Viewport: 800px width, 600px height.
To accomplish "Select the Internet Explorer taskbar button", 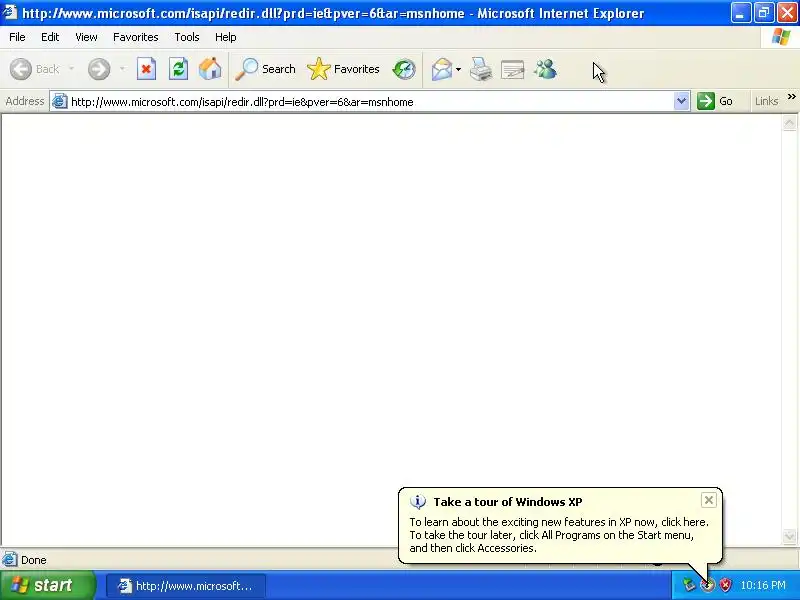I will pos(186,586).
